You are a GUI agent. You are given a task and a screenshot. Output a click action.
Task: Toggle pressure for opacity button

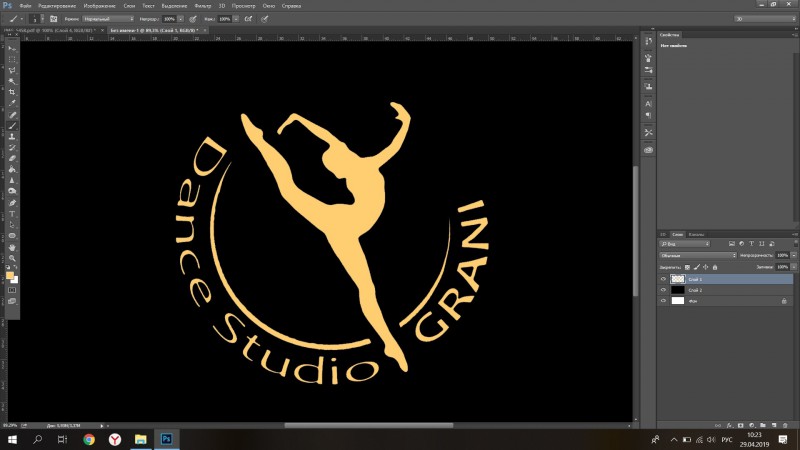coord(193,19)
